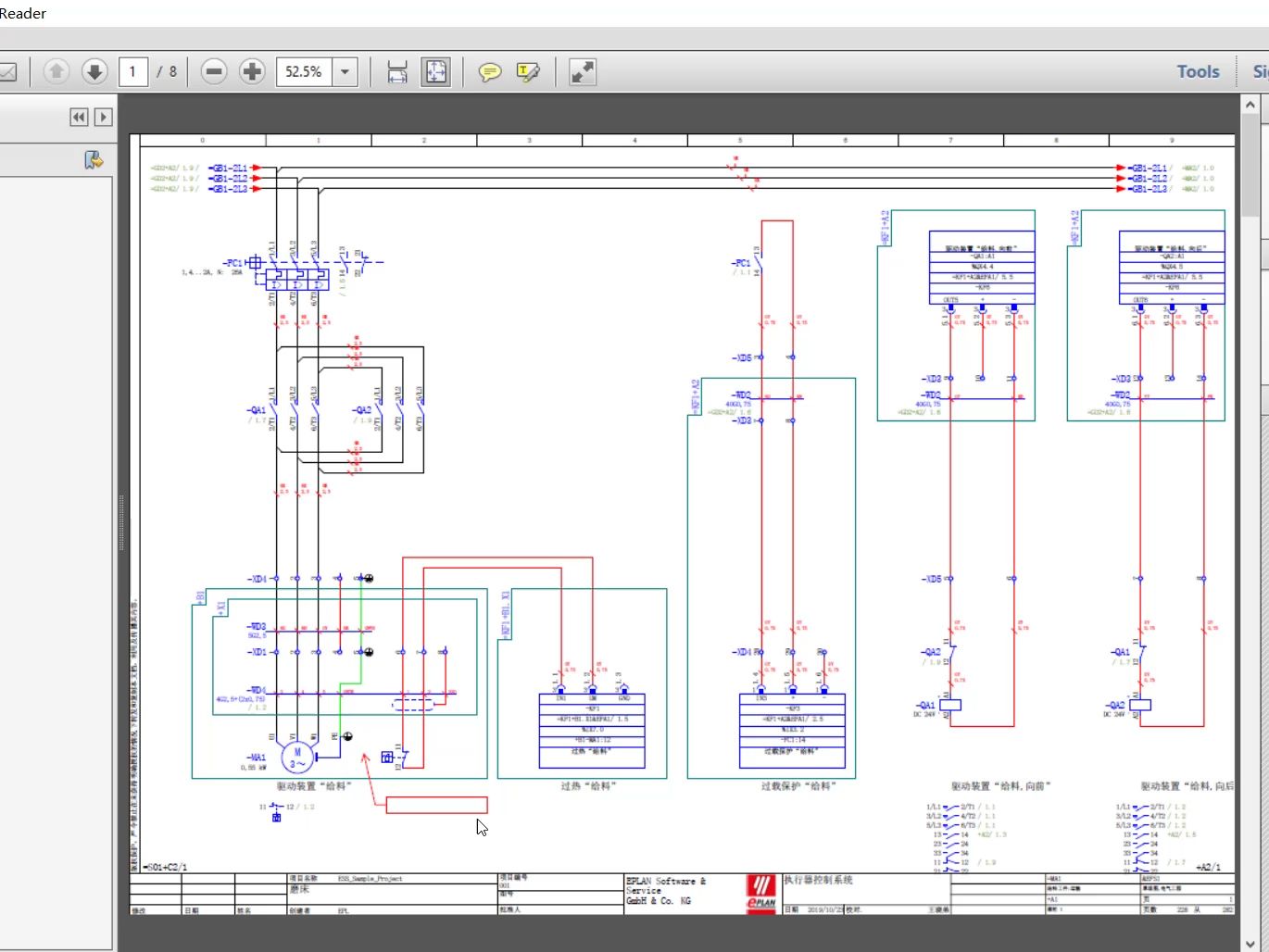Select the fit width scrolling icon
The width and height of the screenshot is (1269, 952).
tap(397, 71)
